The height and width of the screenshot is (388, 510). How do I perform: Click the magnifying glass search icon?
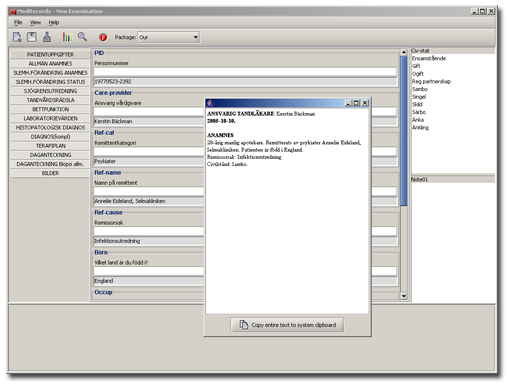(x=82, y=37)
